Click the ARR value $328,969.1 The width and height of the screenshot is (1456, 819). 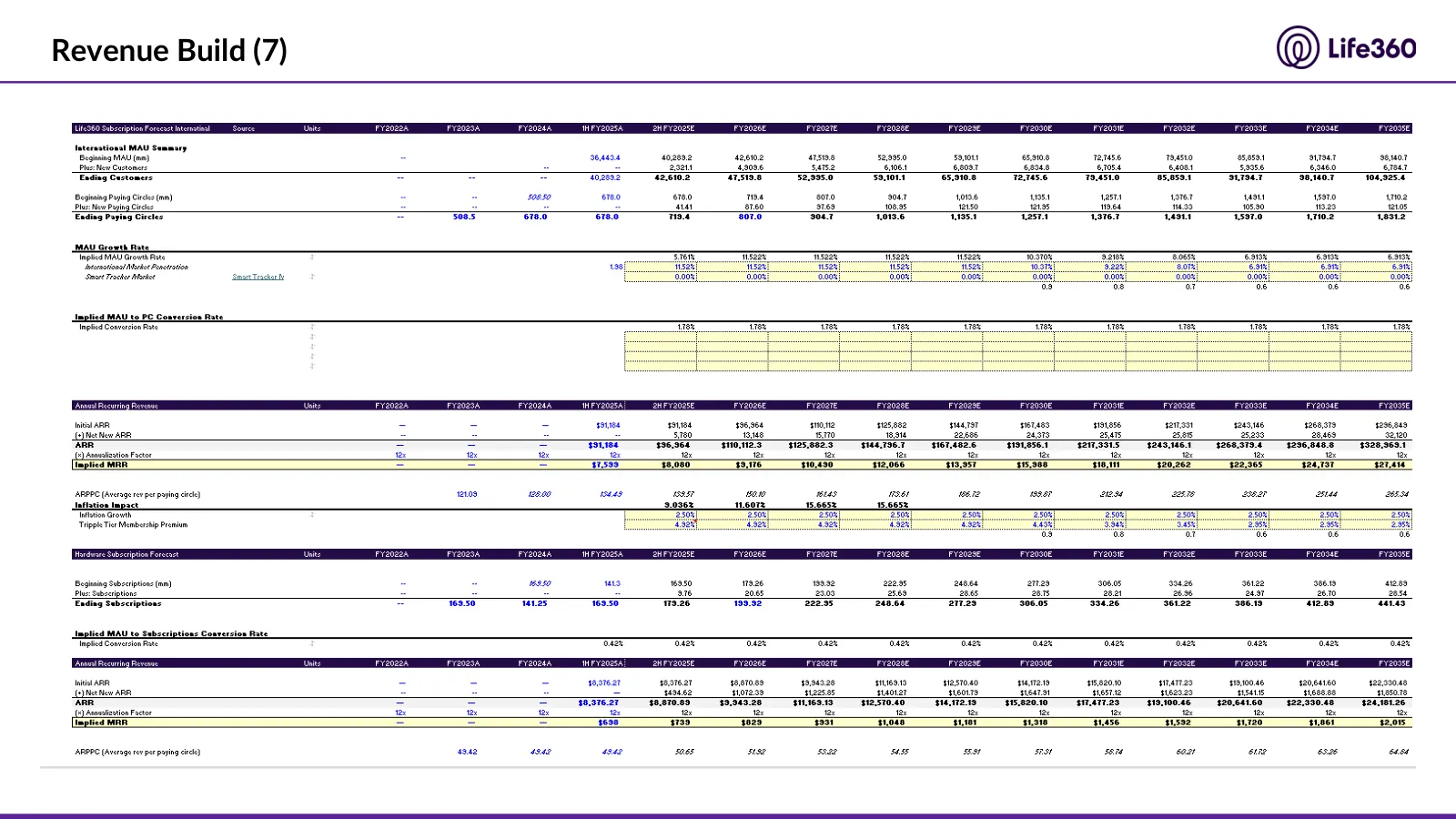[x=1386, y=445]
